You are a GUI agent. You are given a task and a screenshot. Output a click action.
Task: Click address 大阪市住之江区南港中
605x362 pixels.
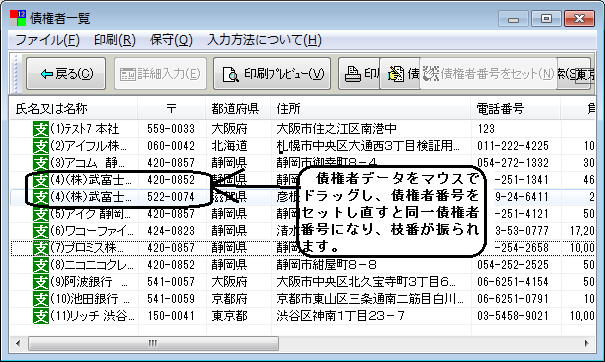[336, 129]
